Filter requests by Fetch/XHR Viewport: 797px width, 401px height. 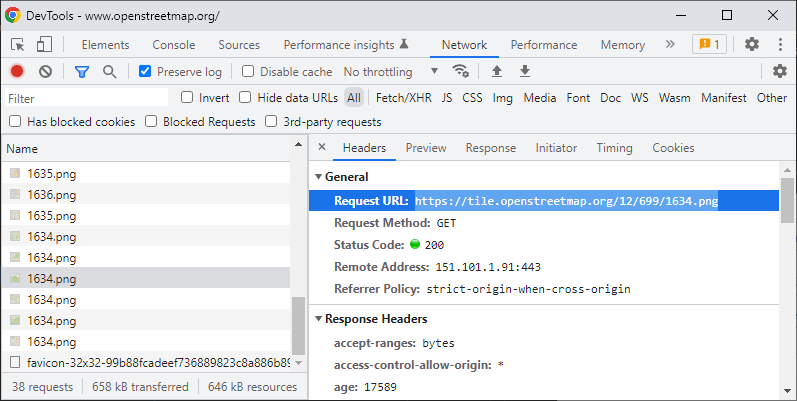pos(404,98)
